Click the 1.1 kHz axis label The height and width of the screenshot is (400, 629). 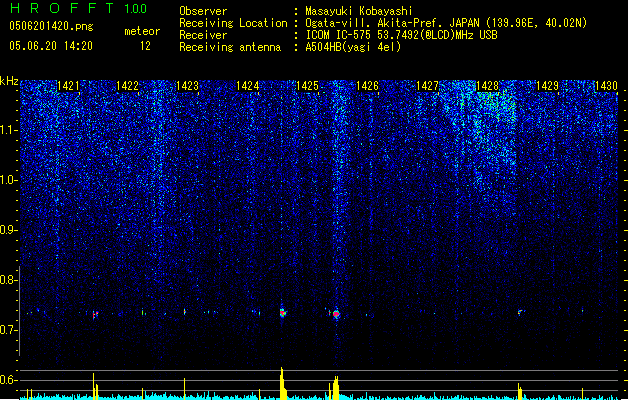pos(8,130)
